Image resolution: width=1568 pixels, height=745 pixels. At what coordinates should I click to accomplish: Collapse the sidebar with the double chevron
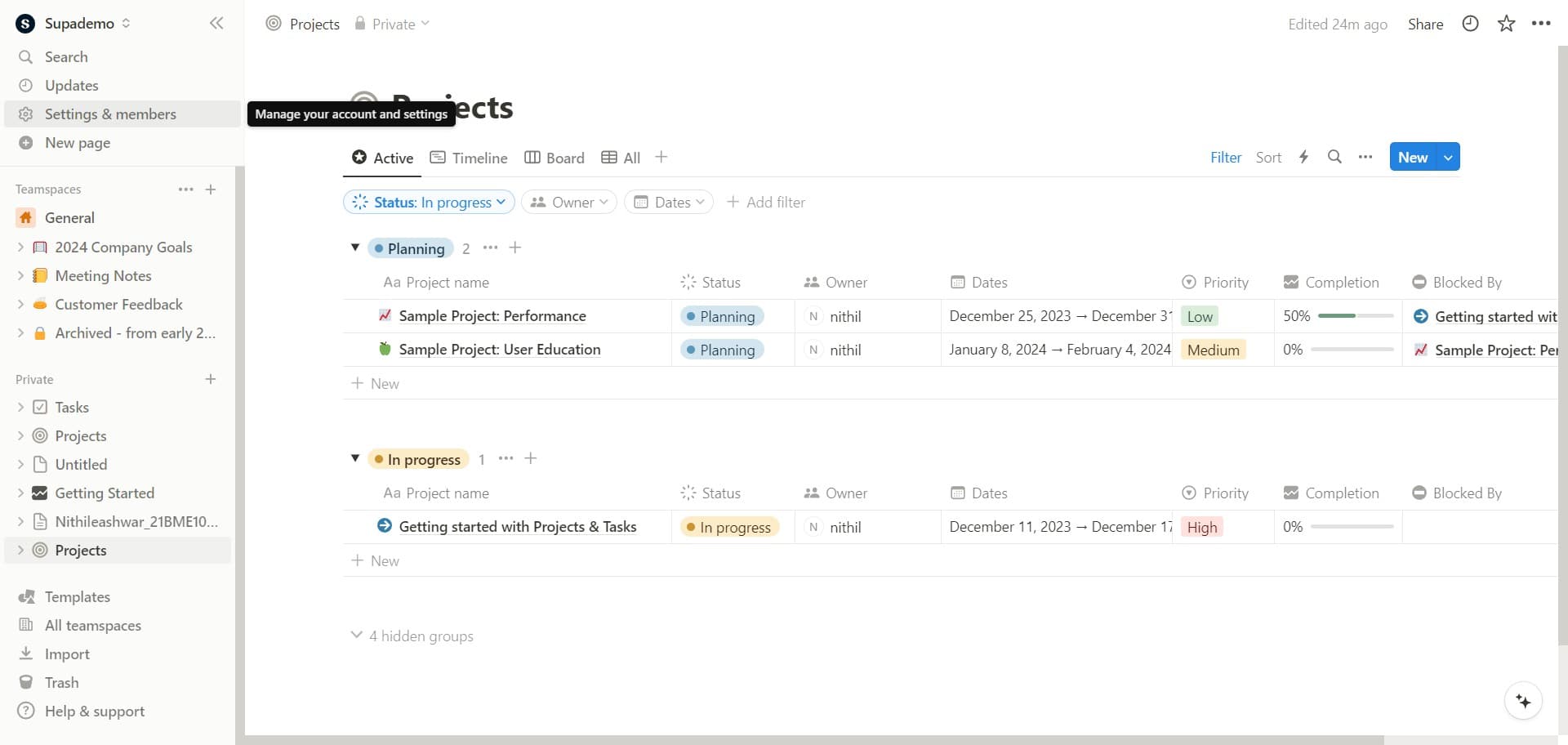click(216, 23)
